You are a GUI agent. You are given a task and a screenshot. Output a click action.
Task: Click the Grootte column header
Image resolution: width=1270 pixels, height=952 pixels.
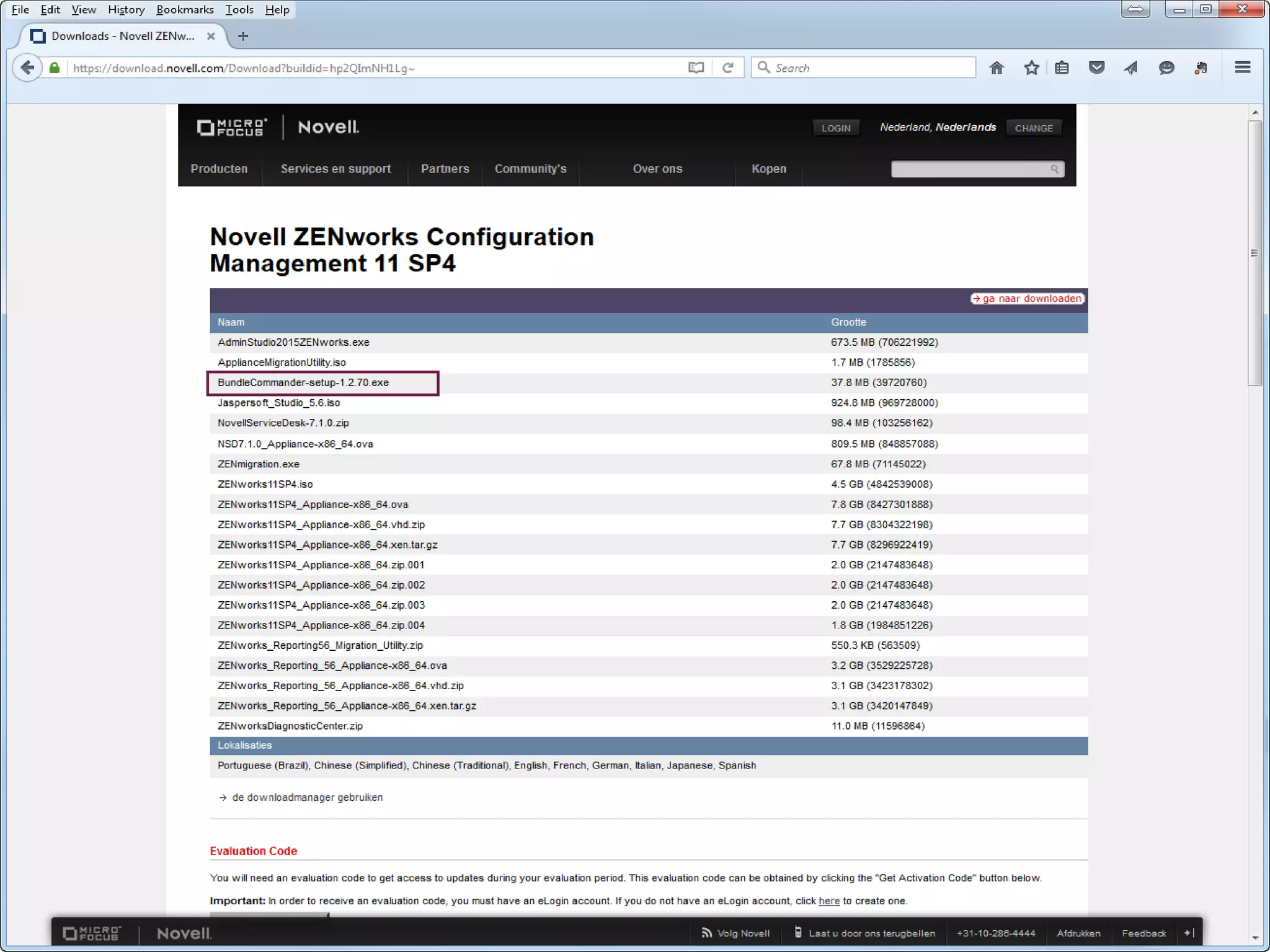848,322
